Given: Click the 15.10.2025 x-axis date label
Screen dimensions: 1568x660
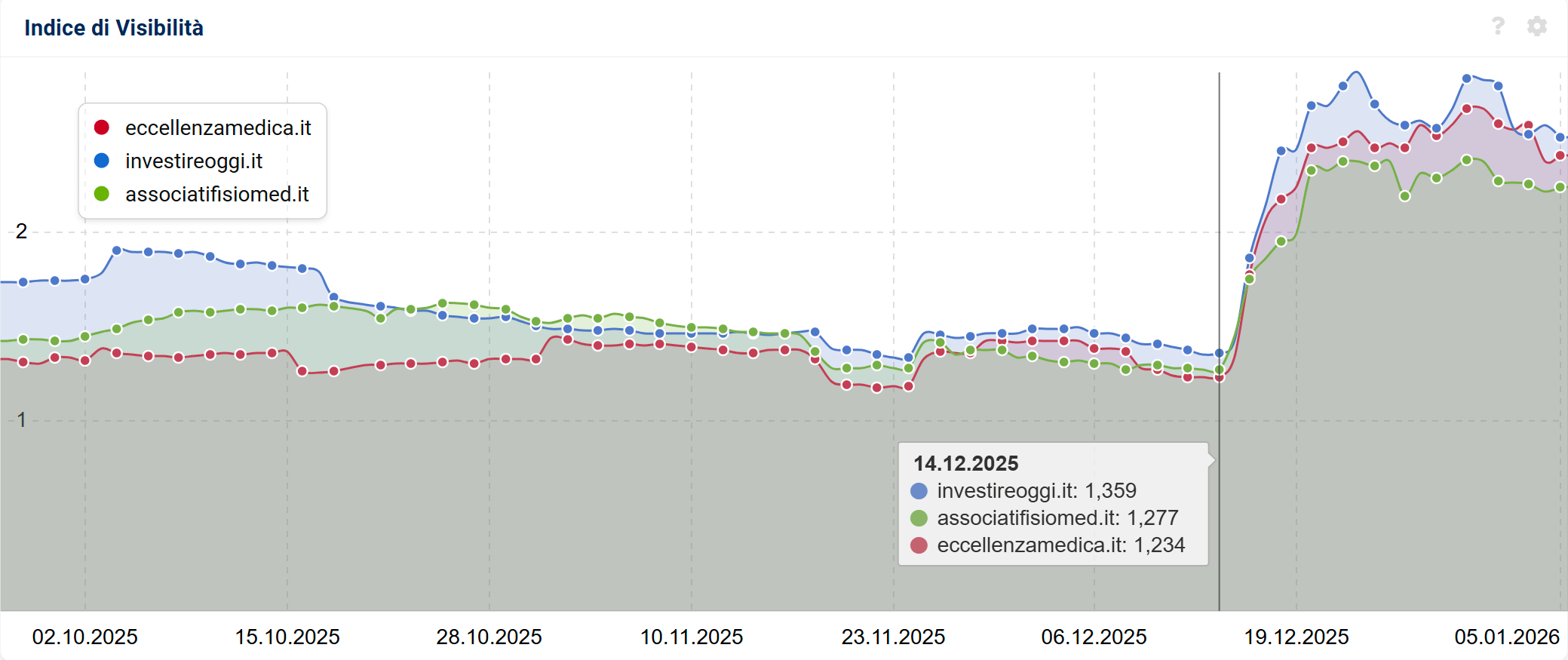Looking at the screenshot, I should (x=287, y=637).
